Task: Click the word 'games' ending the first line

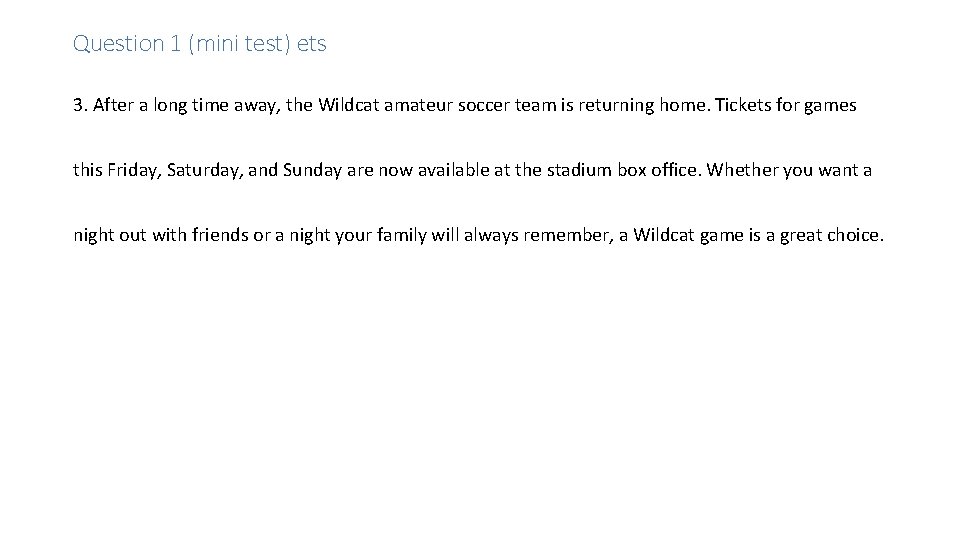Action: point(831,104)
